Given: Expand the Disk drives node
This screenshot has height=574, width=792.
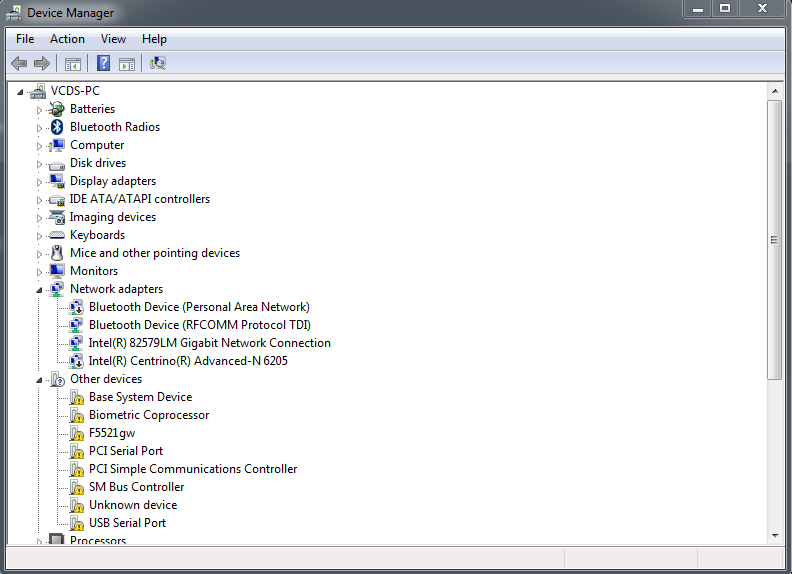Looking at the screenshot, I should click(39, 164).
